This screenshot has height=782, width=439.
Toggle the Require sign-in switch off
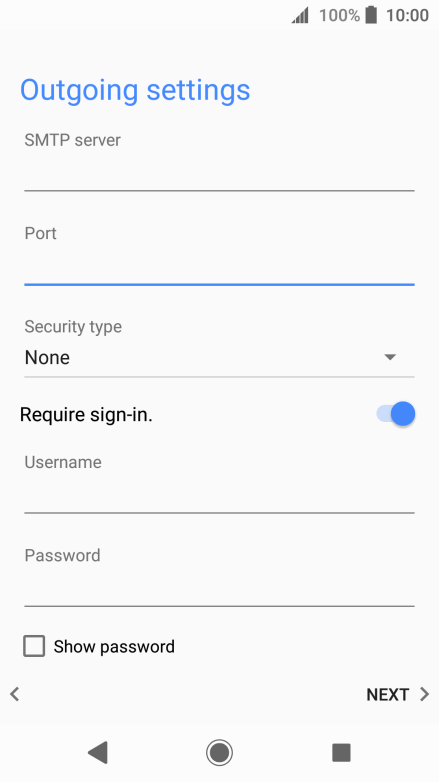point(396,414)
